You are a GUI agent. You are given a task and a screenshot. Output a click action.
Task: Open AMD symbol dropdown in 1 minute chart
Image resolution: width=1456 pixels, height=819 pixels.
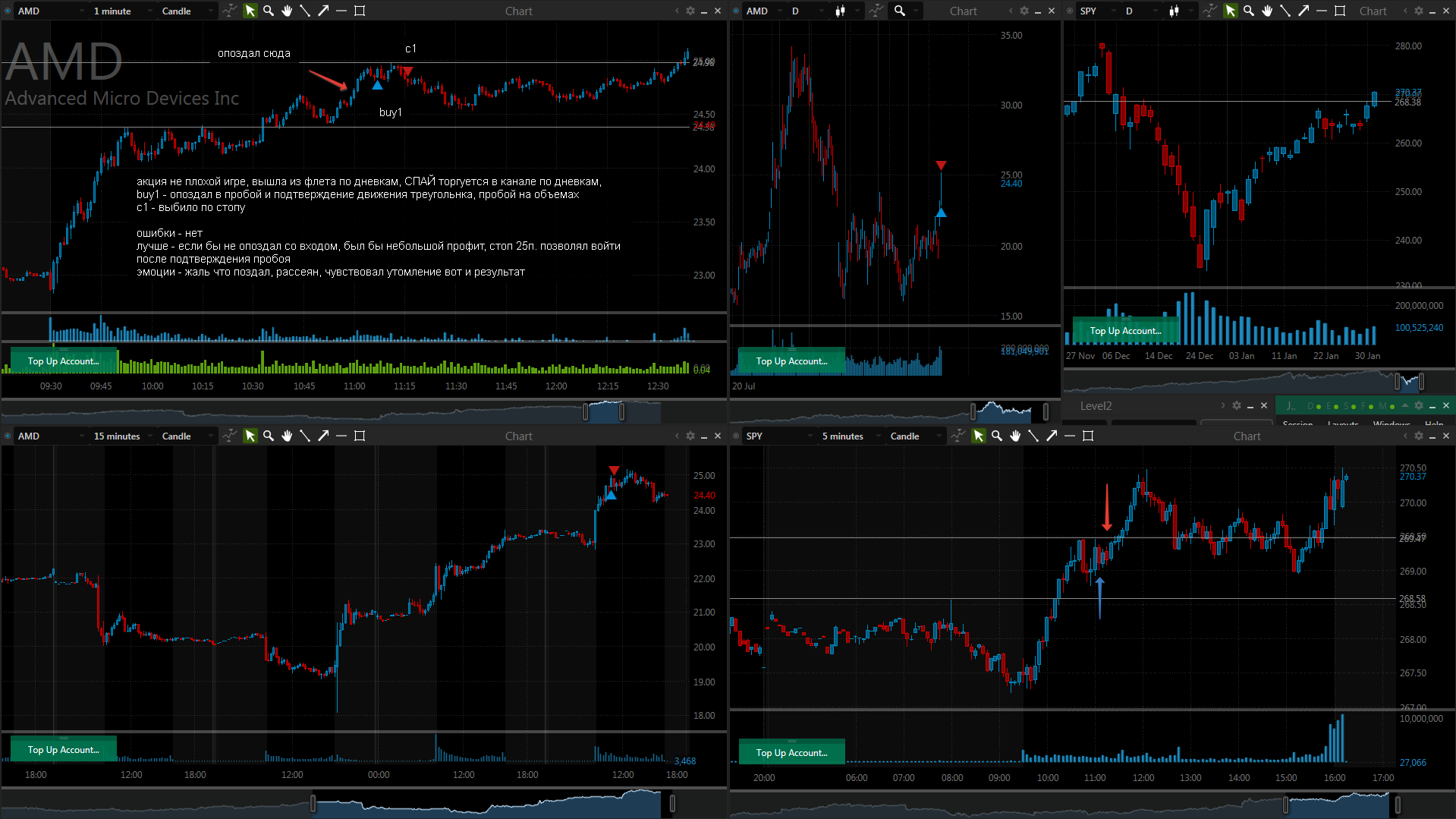click(52, 11)
